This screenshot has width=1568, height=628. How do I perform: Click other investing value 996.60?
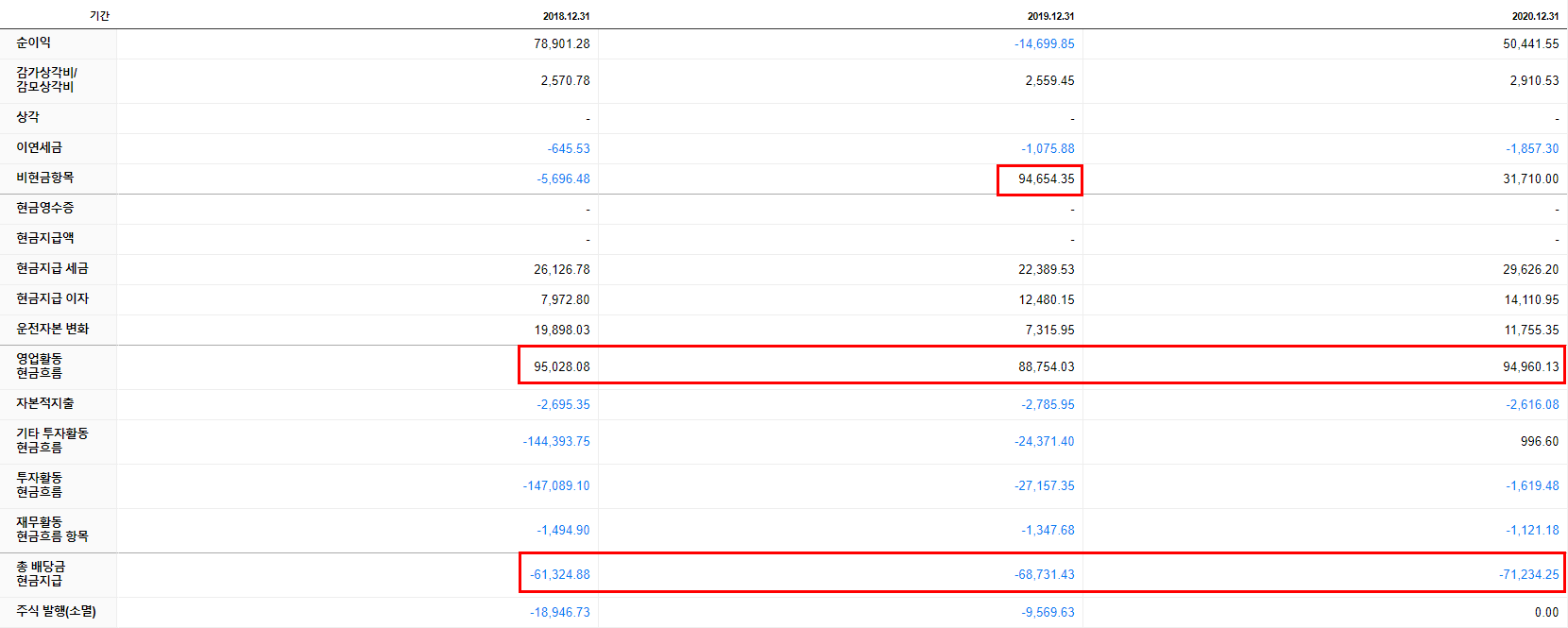coord(1540,441)
